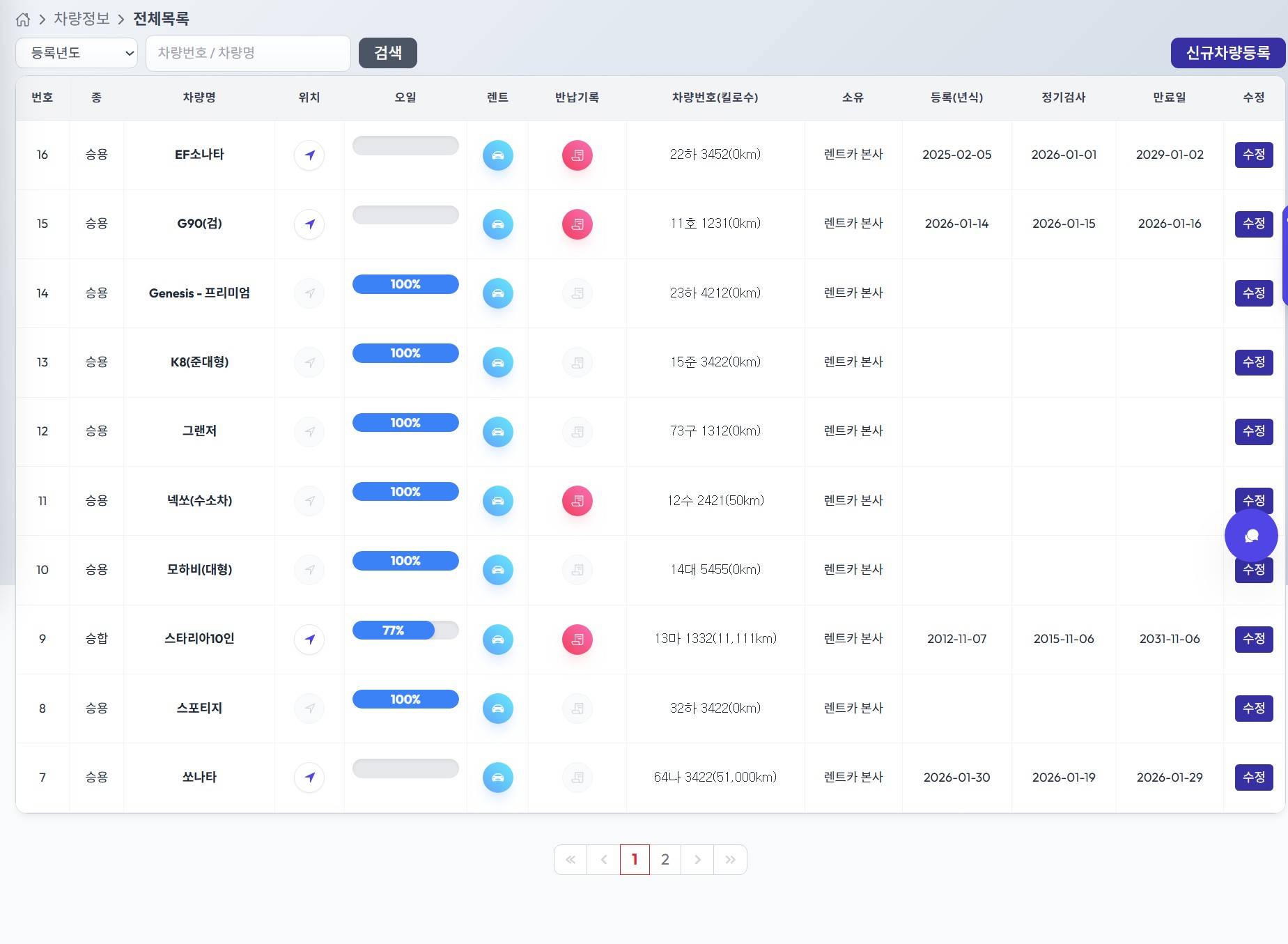Open return record icon for EF소나타
Image resolution: width=1288 pixels, height=944 pixels.
point(577,155)
